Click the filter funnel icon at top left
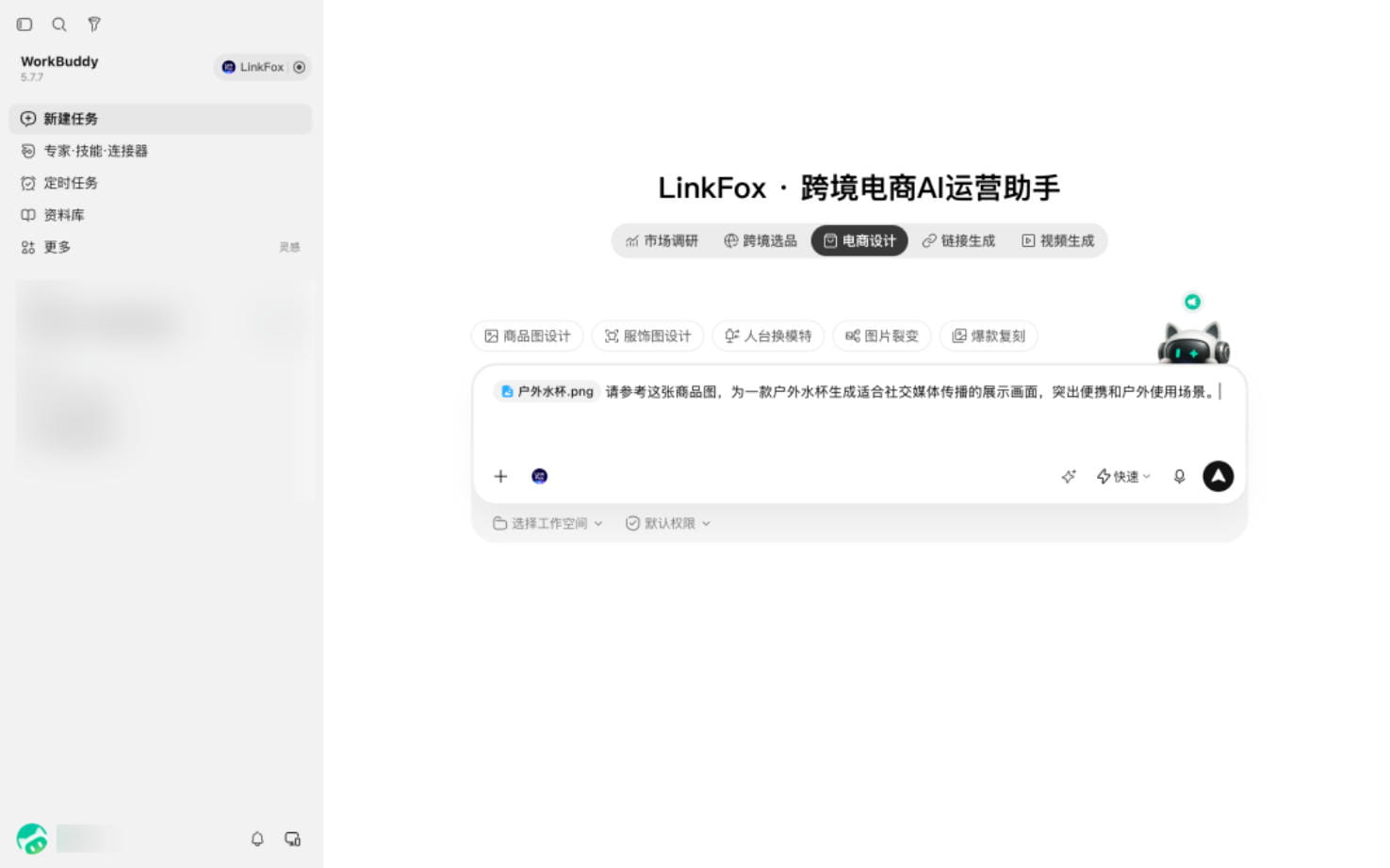Screen dimensions: 1390x868 tap(94, 25)
